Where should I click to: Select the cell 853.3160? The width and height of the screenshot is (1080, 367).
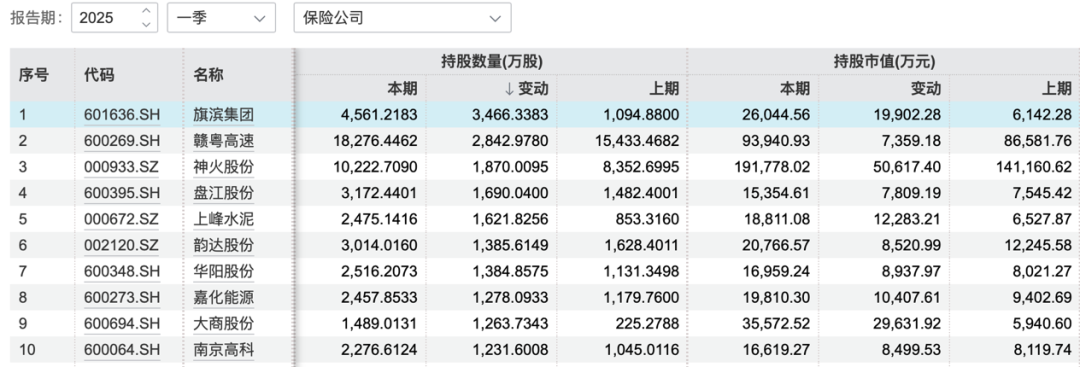[x=650, y=220]
